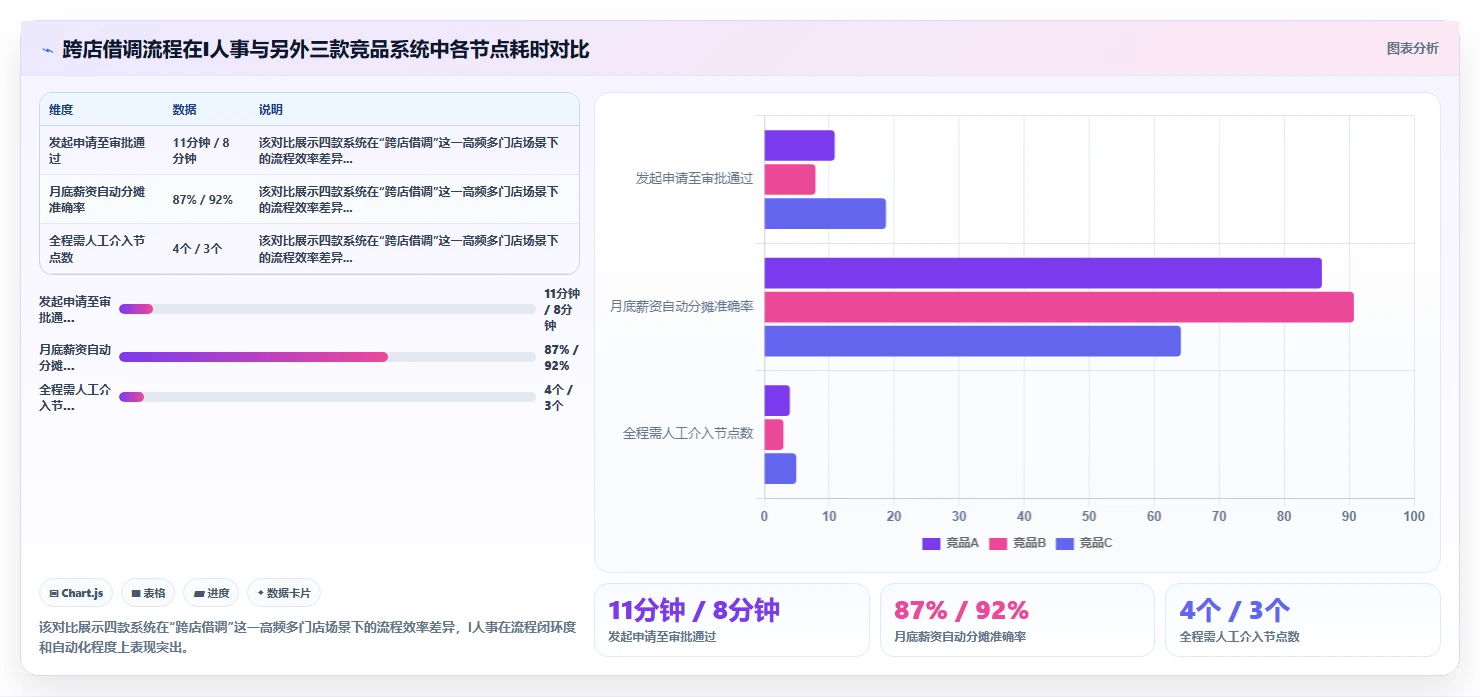Click chart axis label 发起申请至审批通过
Viewport: 1480px width, 697px height.
(695, 179)
